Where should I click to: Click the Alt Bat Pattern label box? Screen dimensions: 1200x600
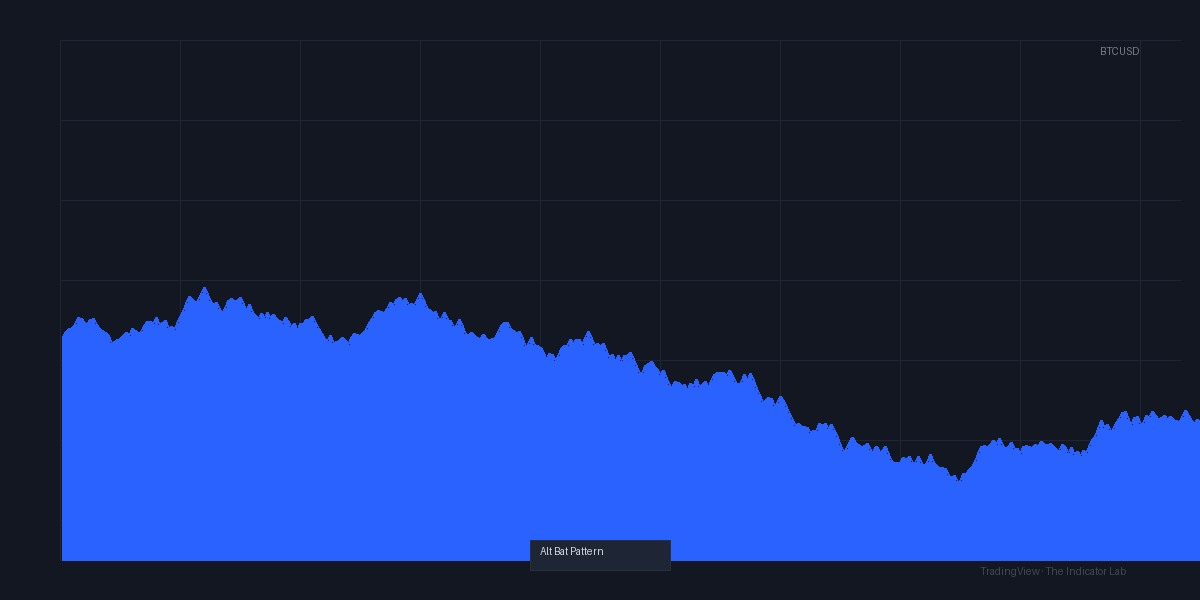pyautogui.click(x=600, y=555)
